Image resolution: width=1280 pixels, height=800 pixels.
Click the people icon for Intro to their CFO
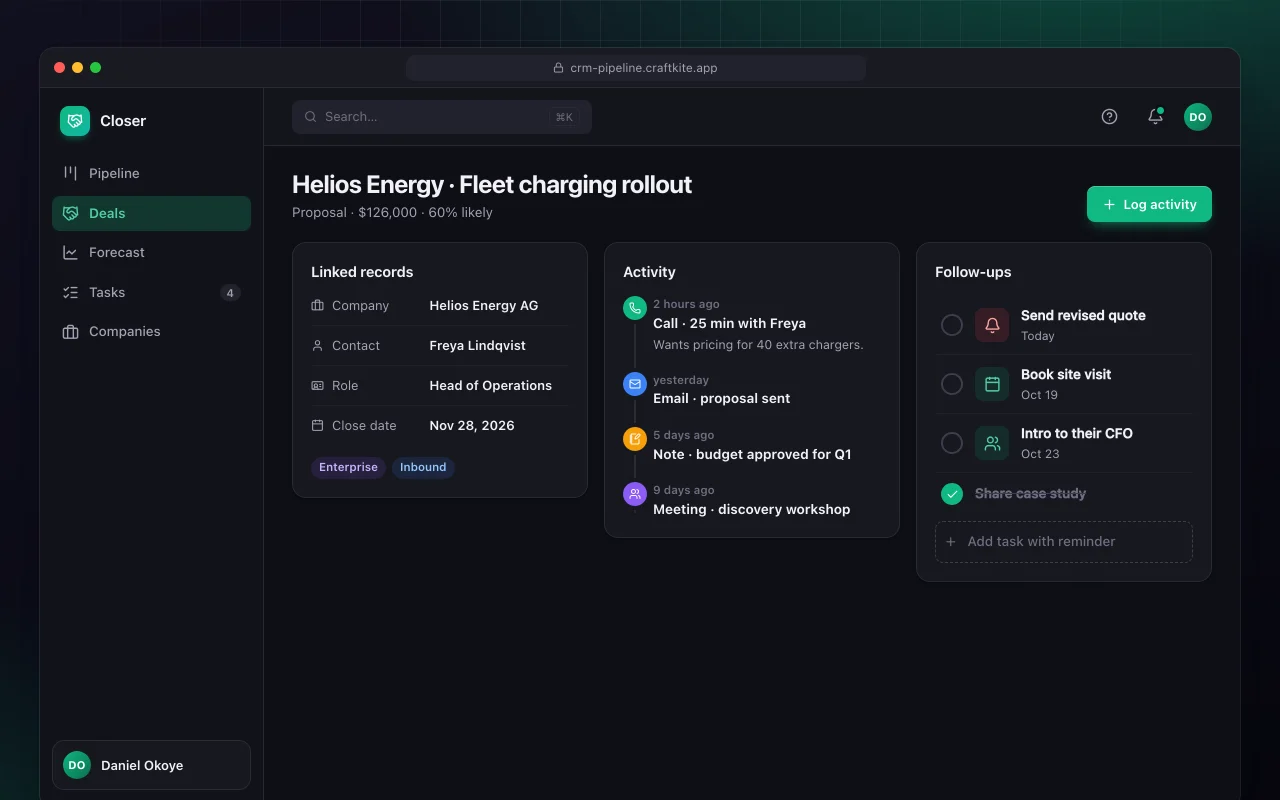tap(992, 443)
